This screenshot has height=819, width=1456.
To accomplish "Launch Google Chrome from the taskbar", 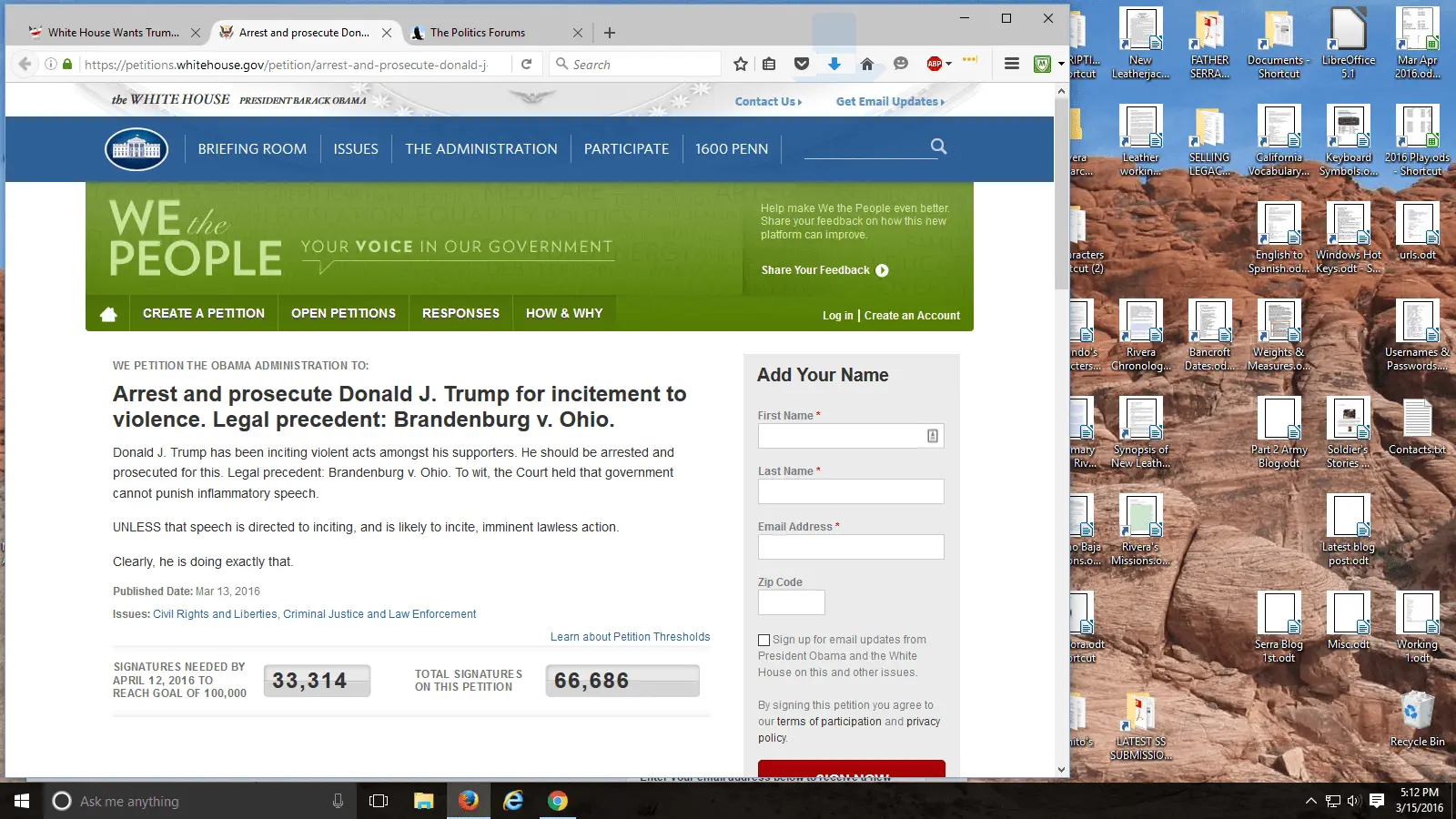I will coord(558,801).
